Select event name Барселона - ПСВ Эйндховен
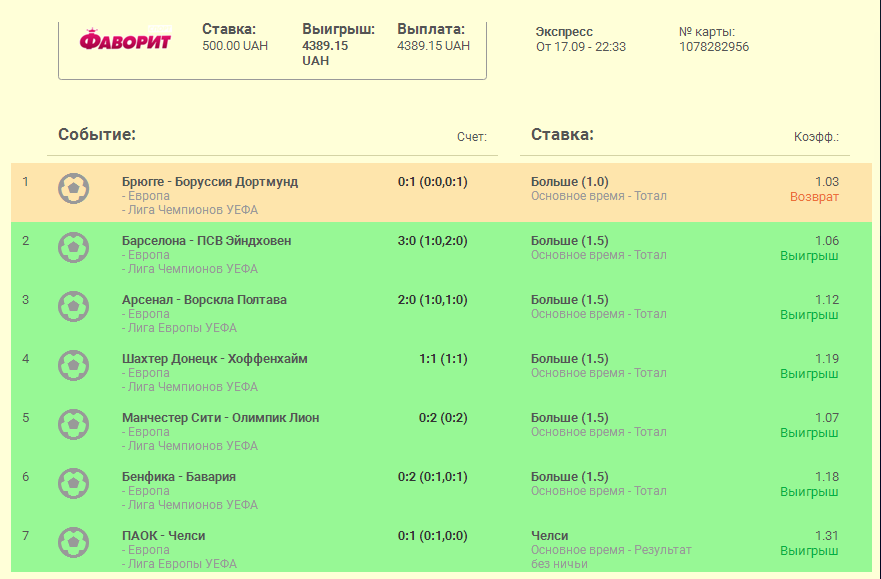 point(207,241)
